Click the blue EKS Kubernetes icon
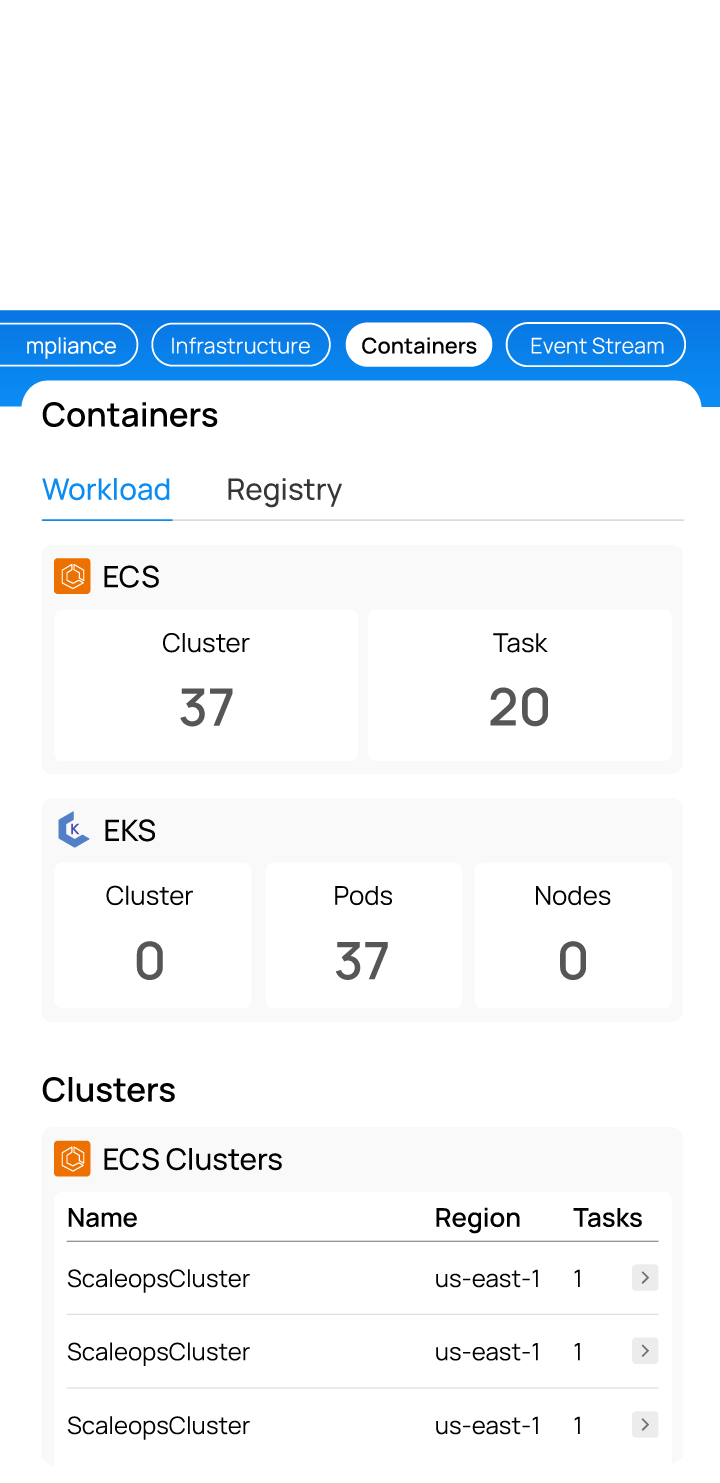Screen dimensions: 720x1483 point(73,830)
